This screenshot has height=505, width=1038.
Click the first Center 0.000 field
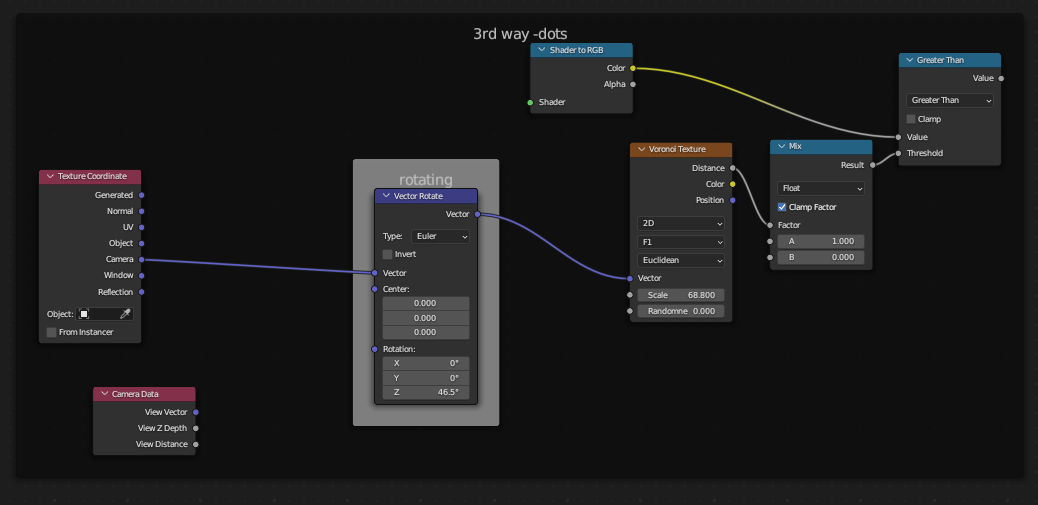coord(426,303)
